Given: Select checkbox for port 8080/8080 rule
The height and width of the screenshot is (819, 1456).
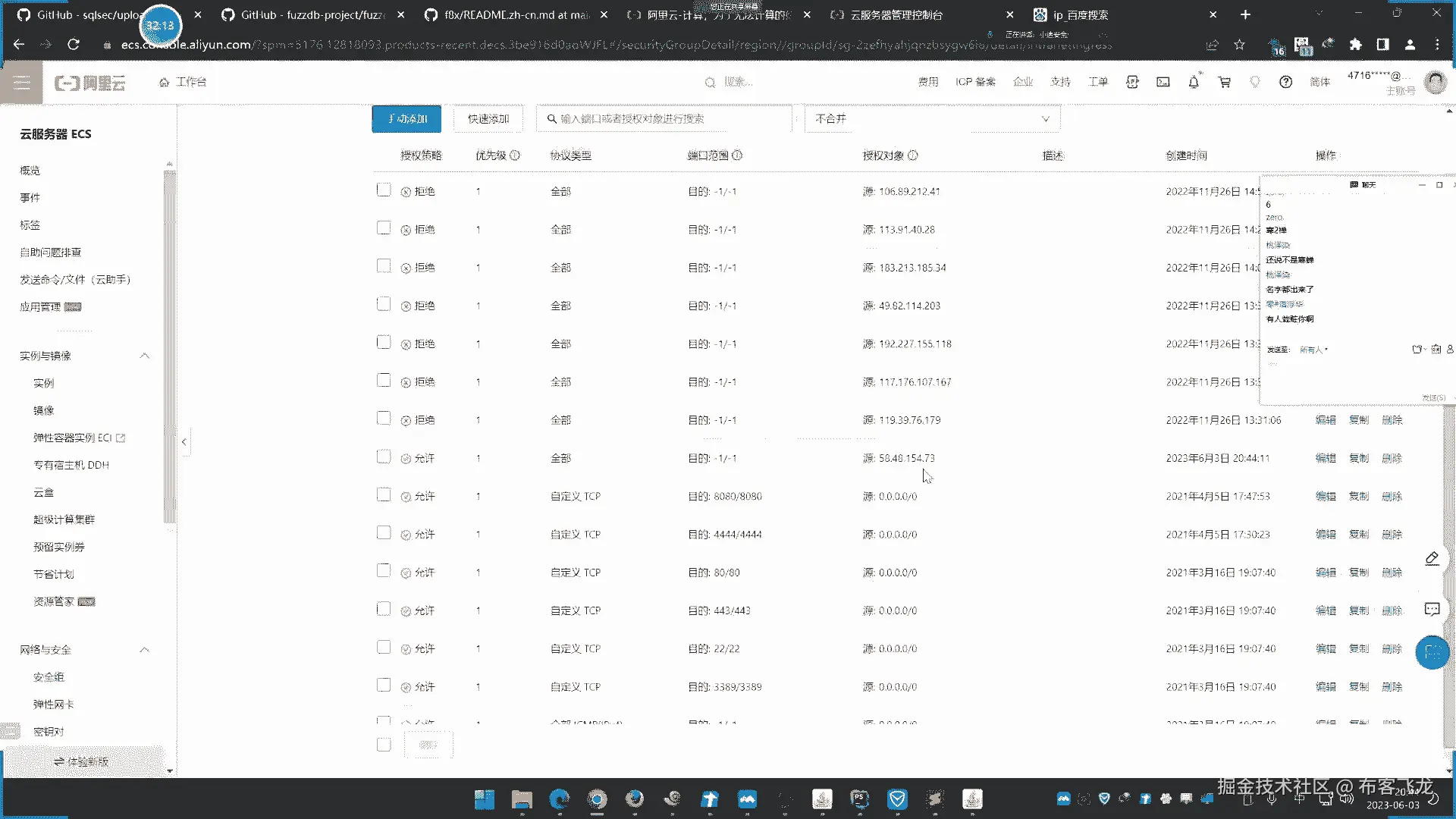Looking at the screenshot, I should (384, 495).
